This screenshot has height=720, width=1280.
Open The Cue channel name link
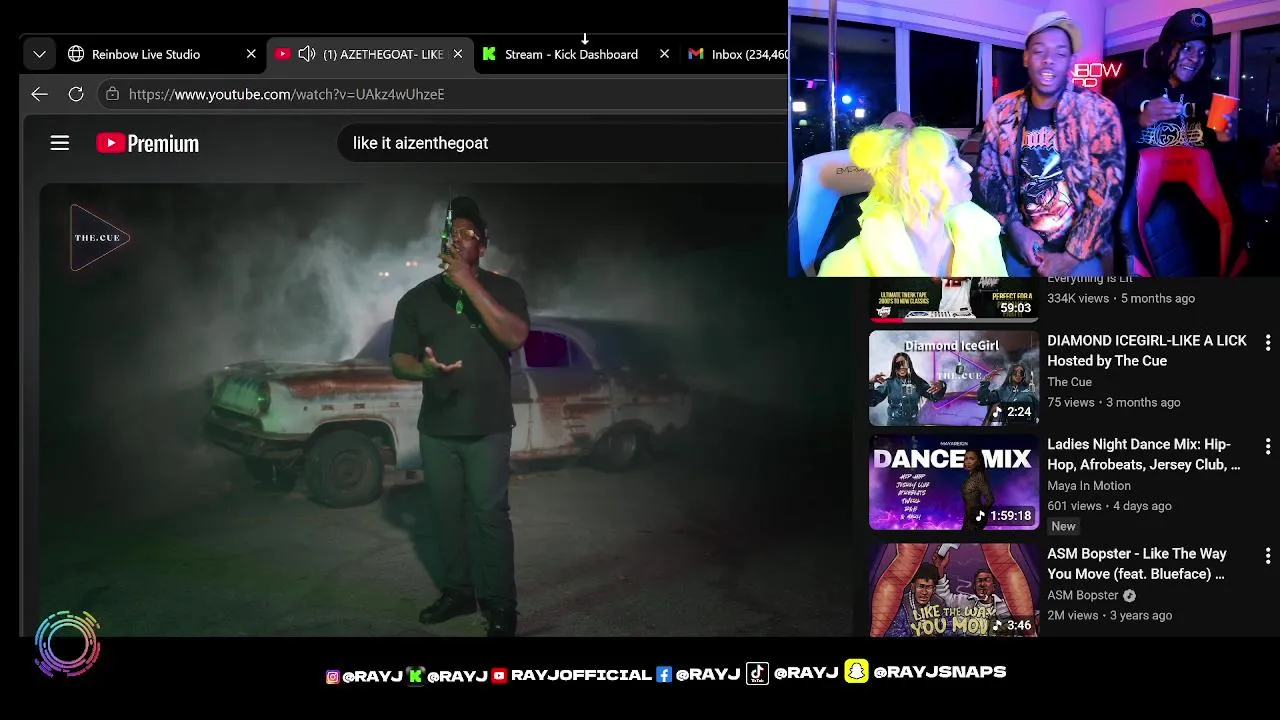point(1069,382)
